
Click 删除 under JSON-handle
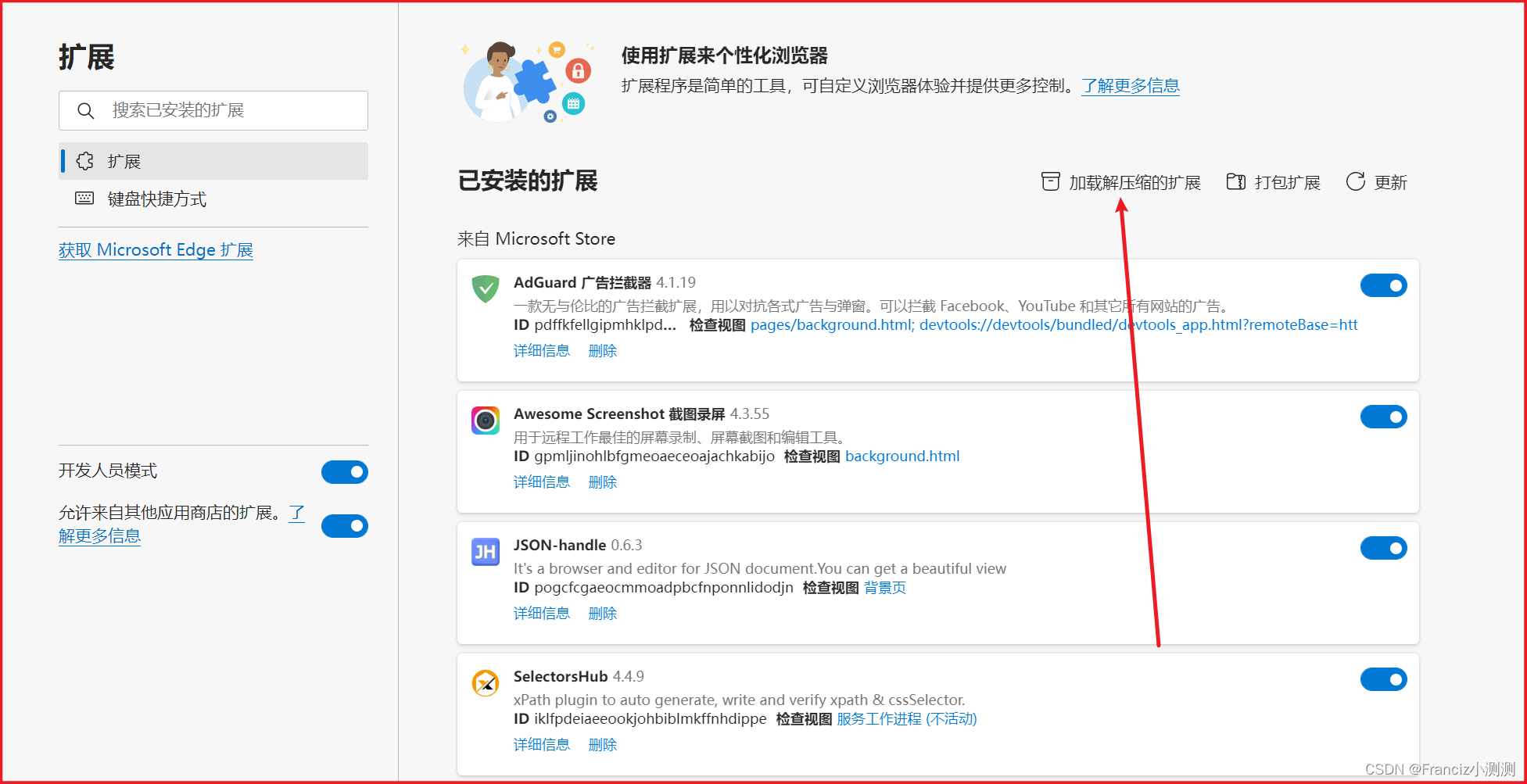coord(602,613)
